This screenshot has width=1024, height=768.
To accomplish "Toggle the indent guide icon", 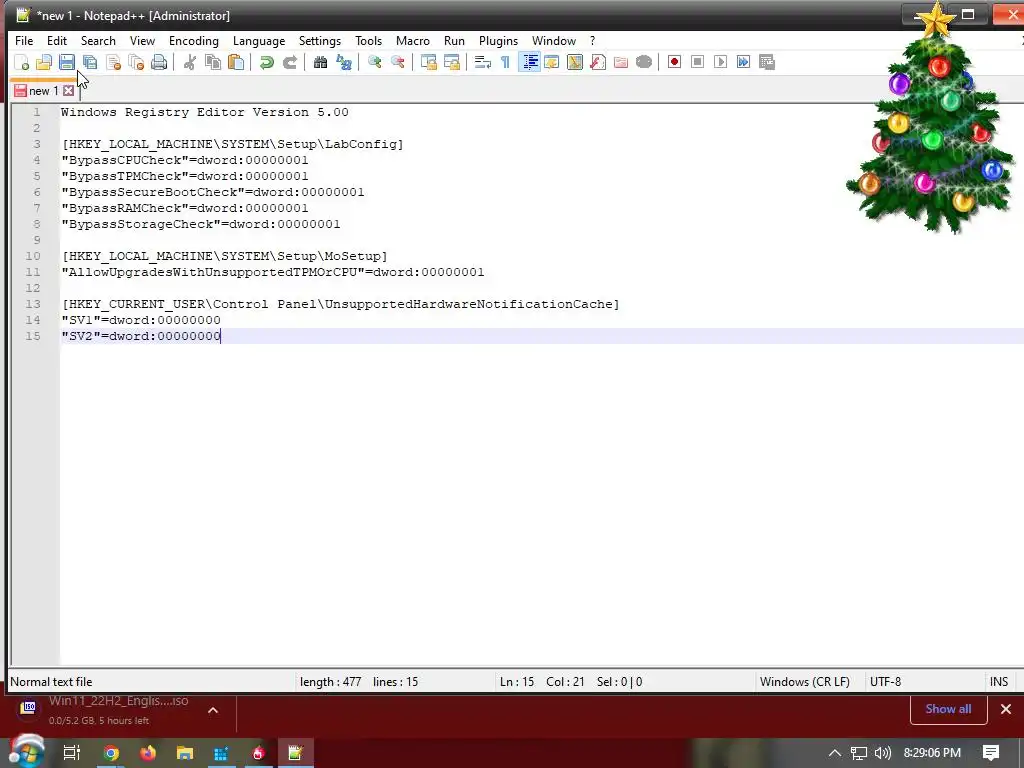I will click(x=529, y=62).
